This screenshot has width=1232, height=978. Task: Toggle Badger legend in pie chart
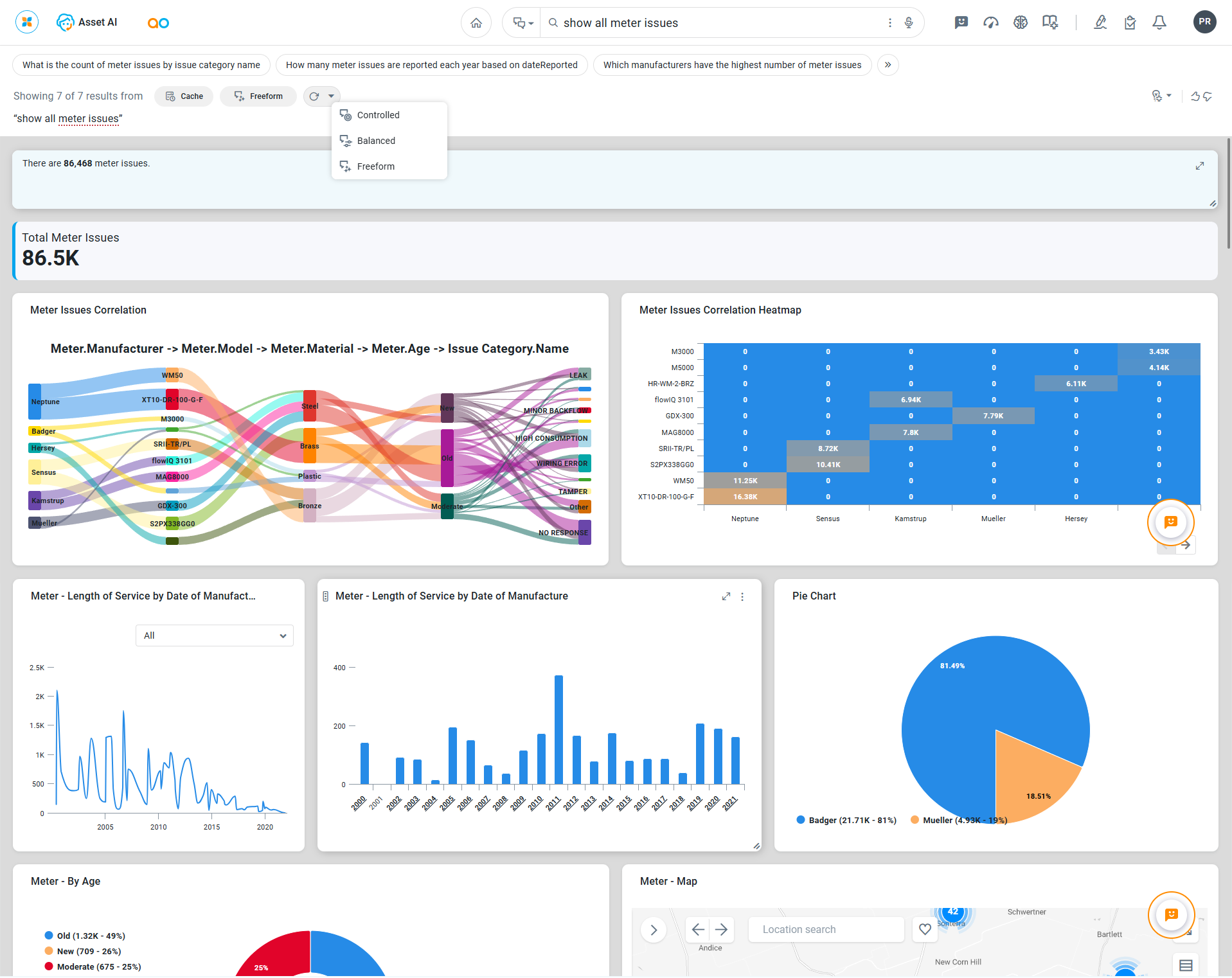(846, 820)
